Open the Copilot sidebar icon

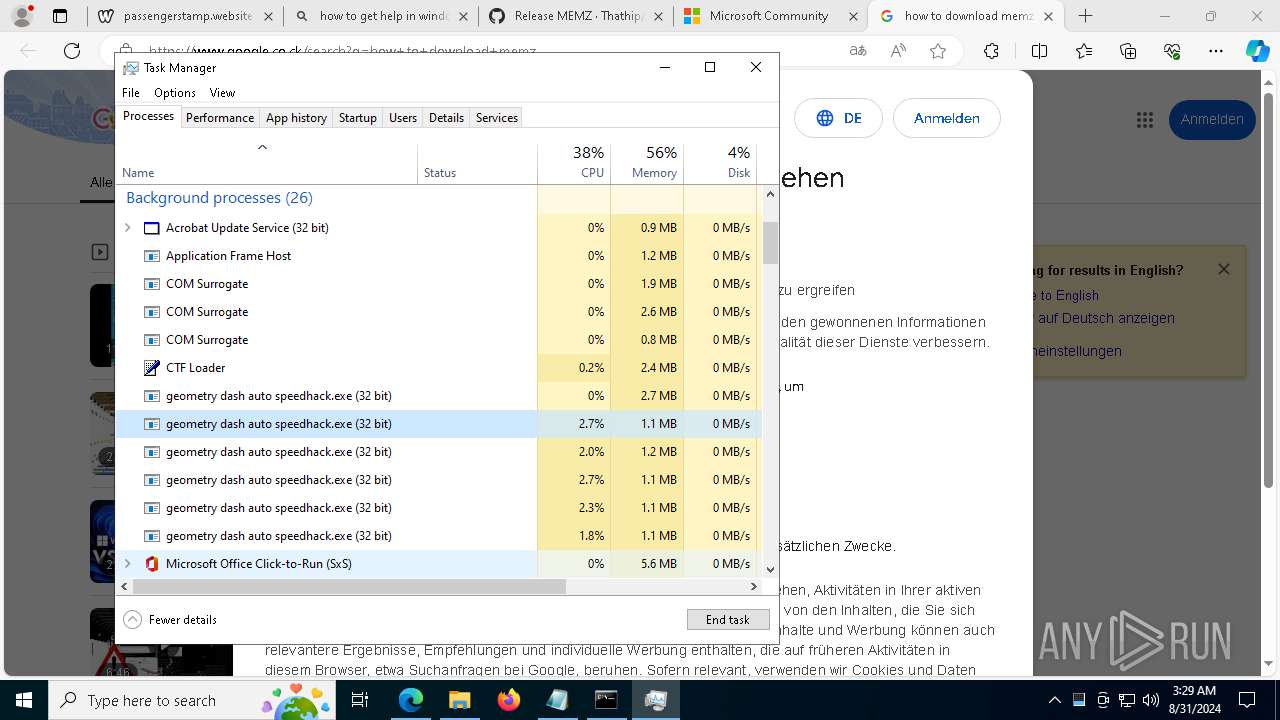click(x=1258, y=51)
